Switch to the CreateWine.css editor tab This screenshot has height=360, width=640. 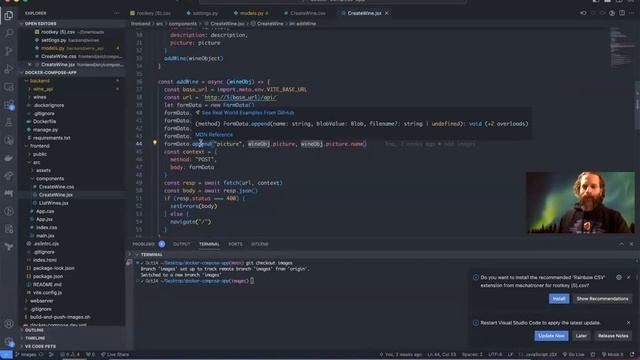(x=307, y=13)
